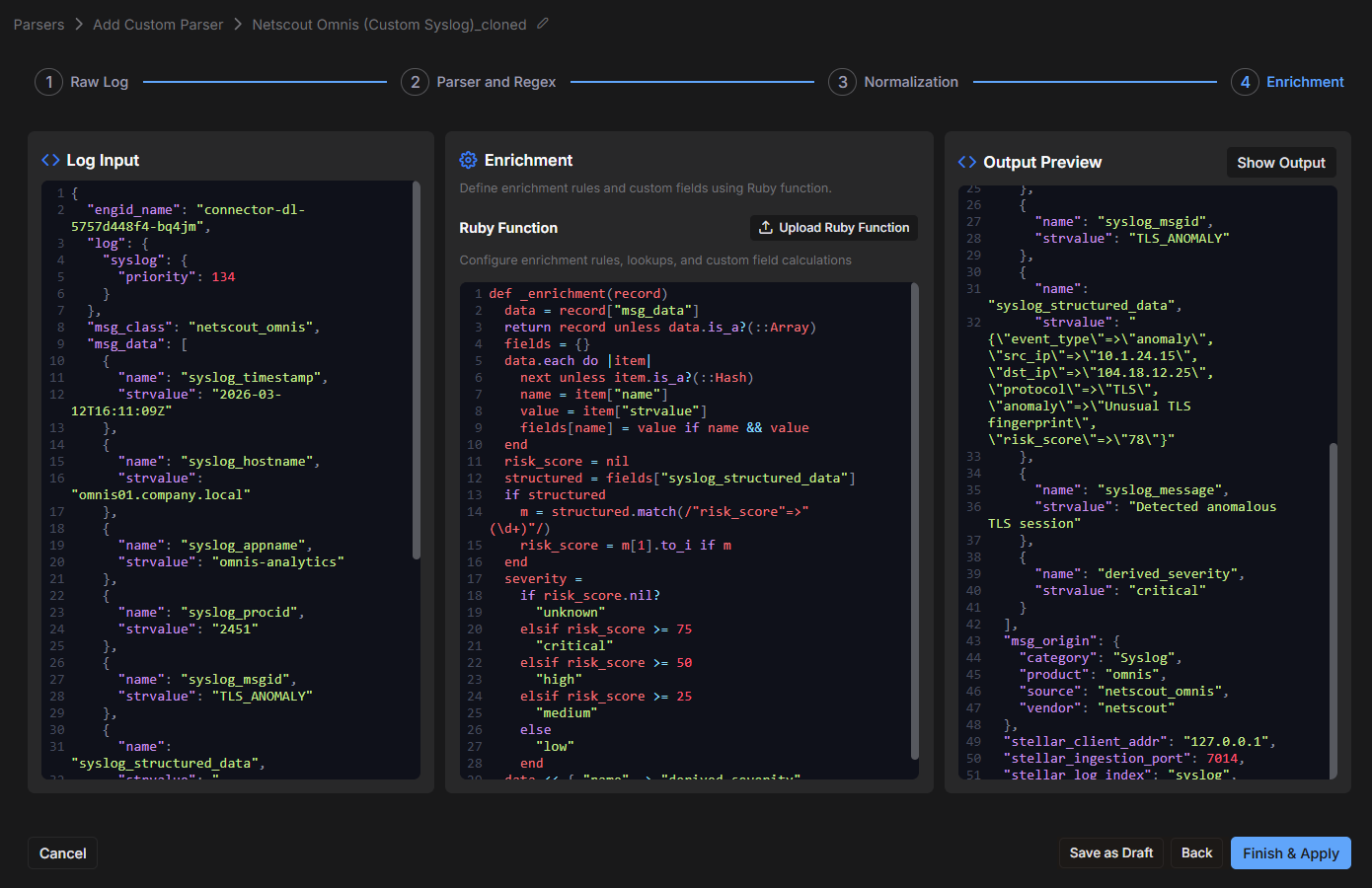Open the Add Custom Parser breadcrumb link
Viewport: 1372px width, 888px height.
(158, 24)
